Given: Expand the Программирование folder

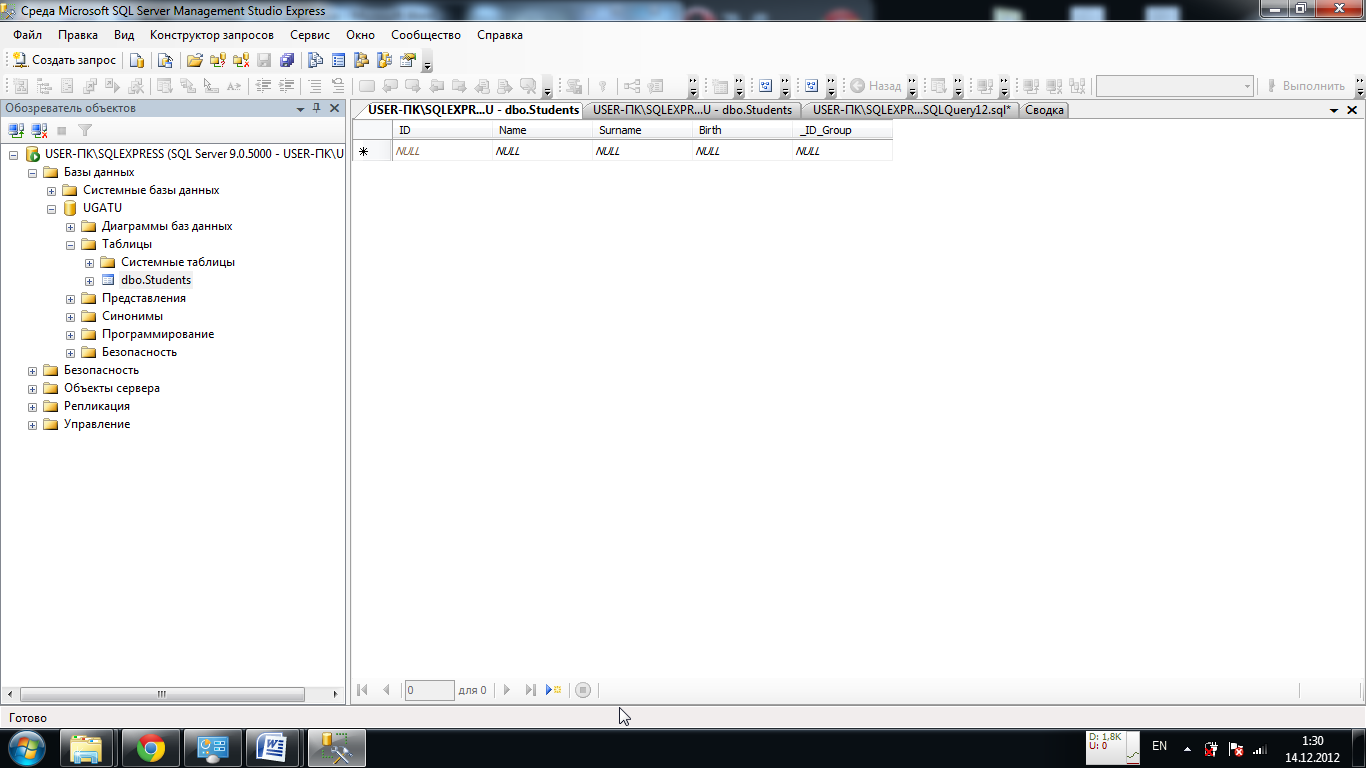Looking at the screenshot, I should (x=71, y=334).
